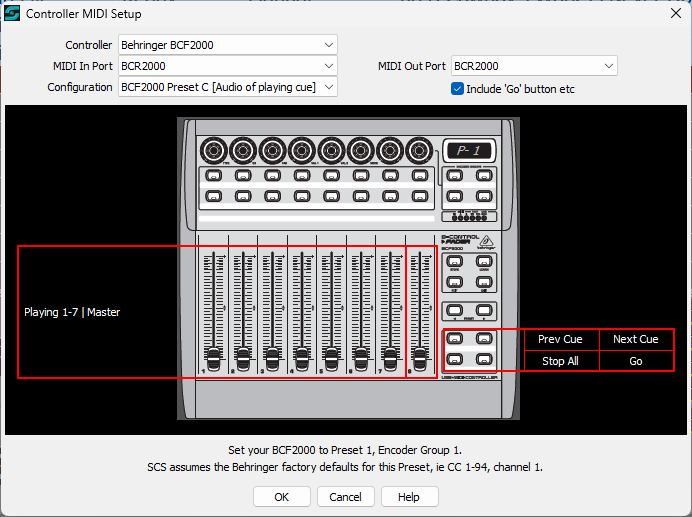Click fader 4 knob on the BCF2000 image

[302, 359]
